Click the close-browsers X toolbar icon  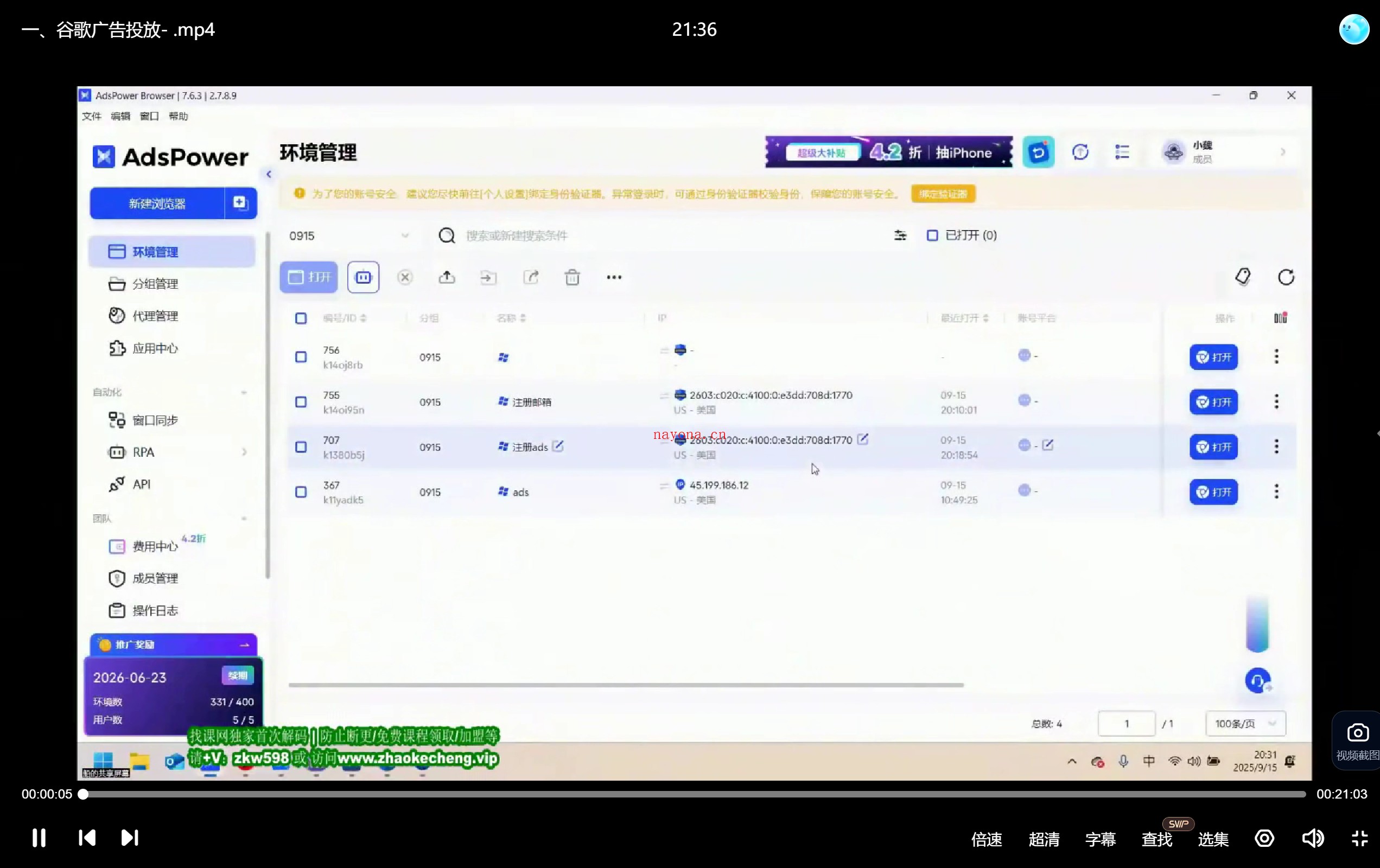[405, 278]
